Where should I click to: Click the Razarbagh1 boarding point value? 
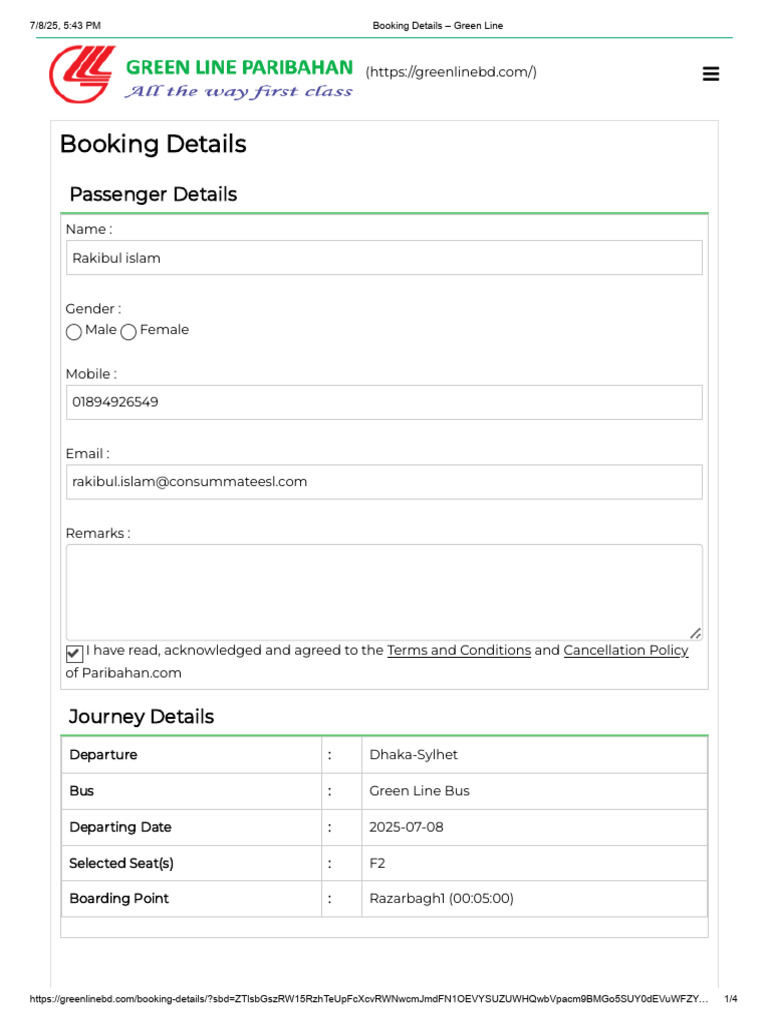click(x=441, y=899)
